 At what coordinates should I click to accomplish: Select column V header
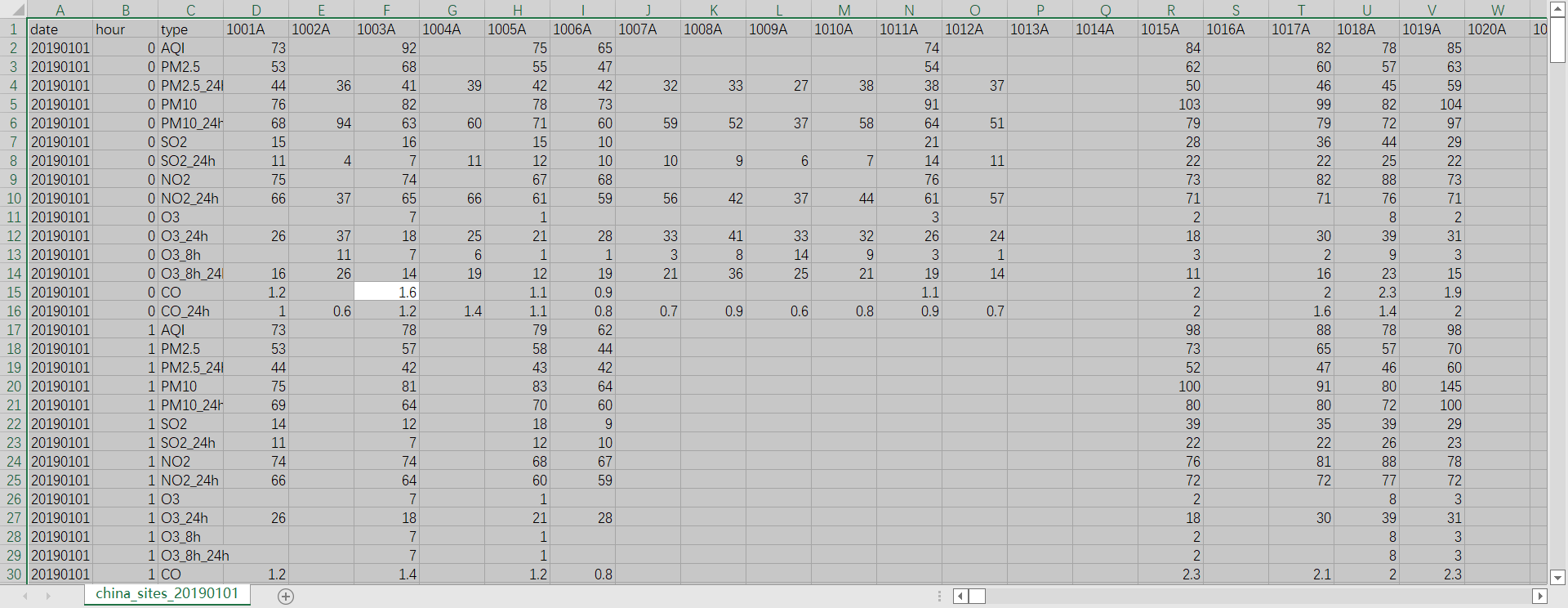(x=1432, y=10)
